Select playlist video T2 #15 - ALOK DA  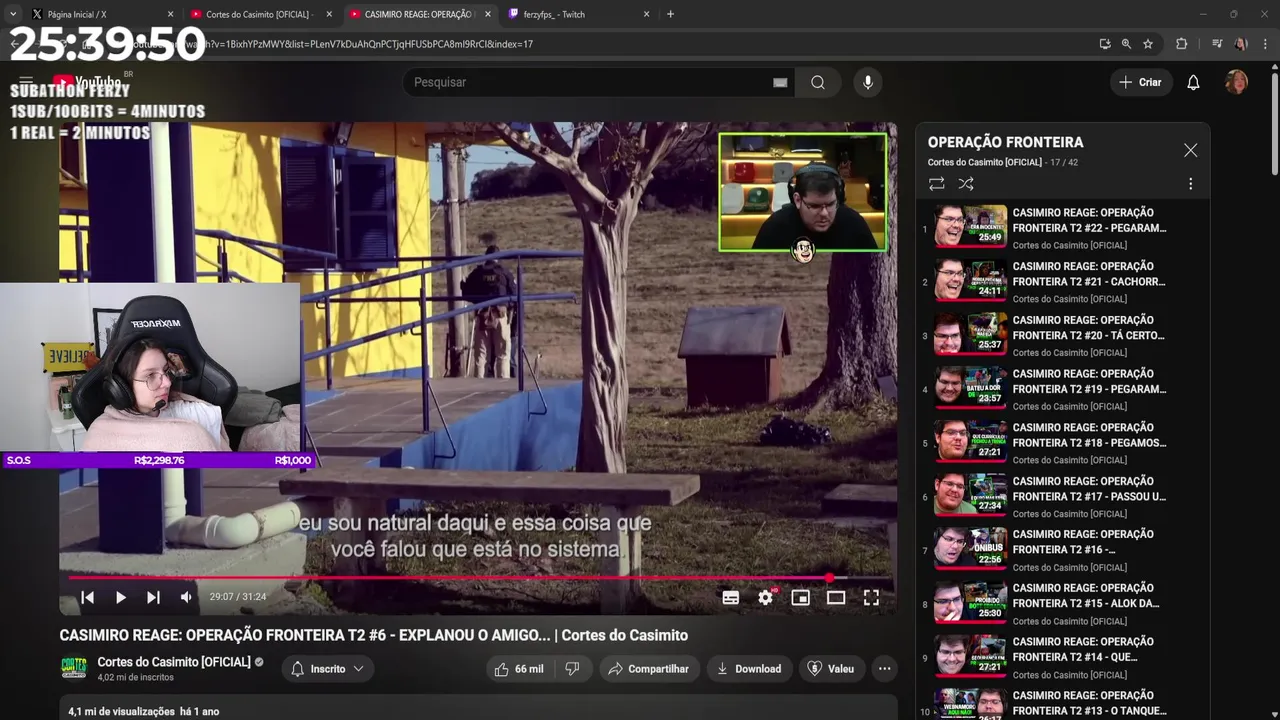[1063, 604]
